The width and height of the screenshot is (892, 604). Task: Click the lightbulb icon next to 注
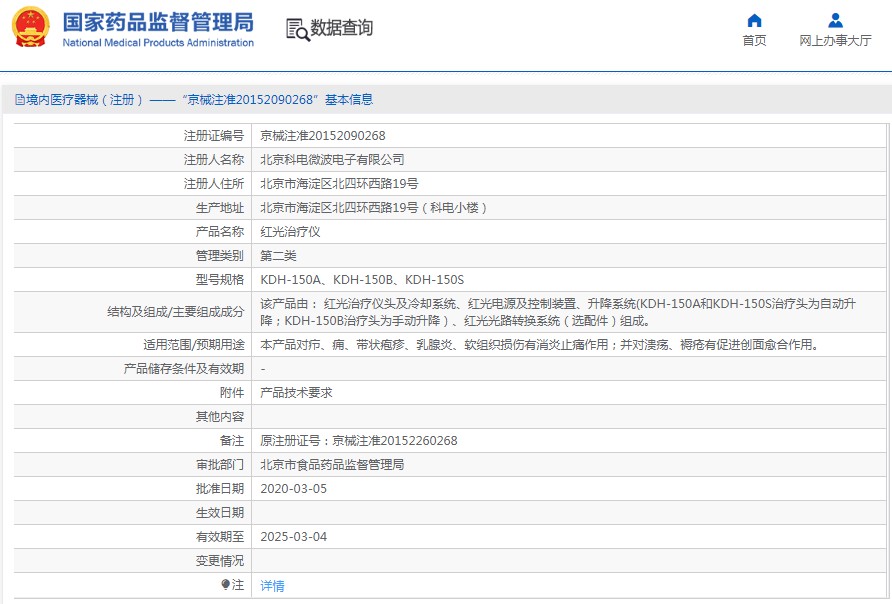pyautogui.click(x=225, y=585)
